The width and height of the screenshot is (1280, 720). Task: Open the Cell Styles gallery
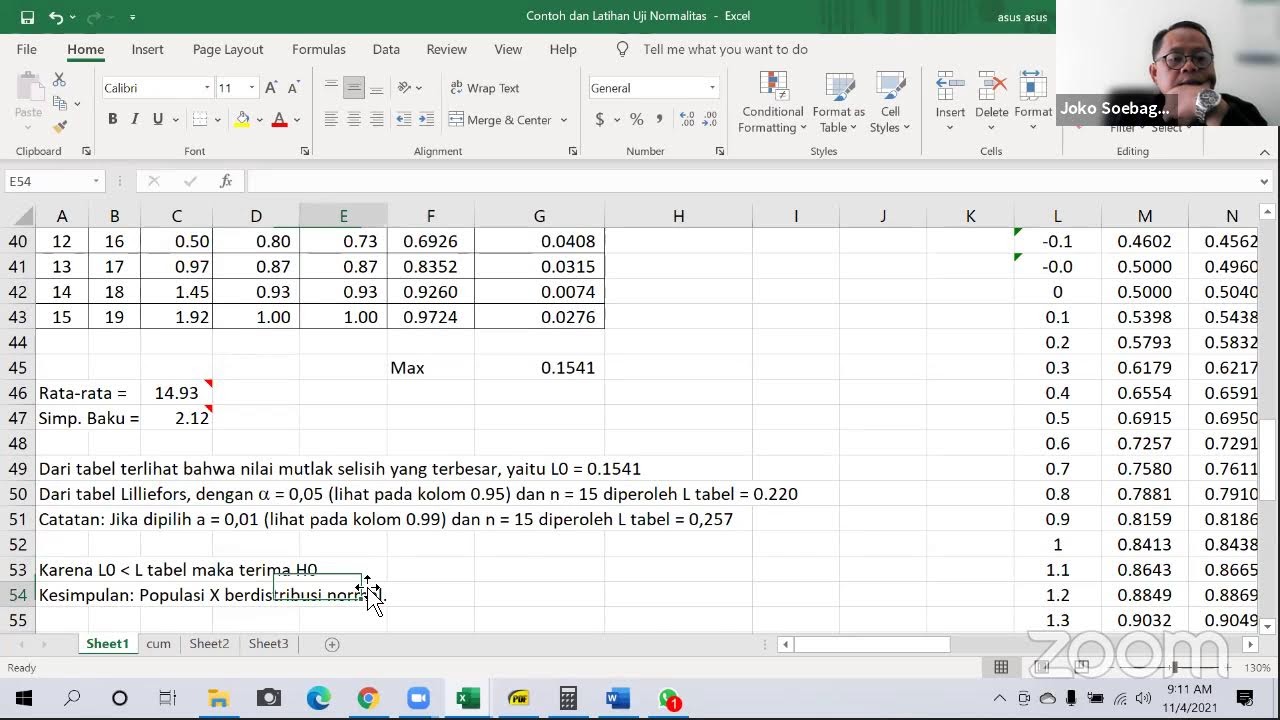890,102
